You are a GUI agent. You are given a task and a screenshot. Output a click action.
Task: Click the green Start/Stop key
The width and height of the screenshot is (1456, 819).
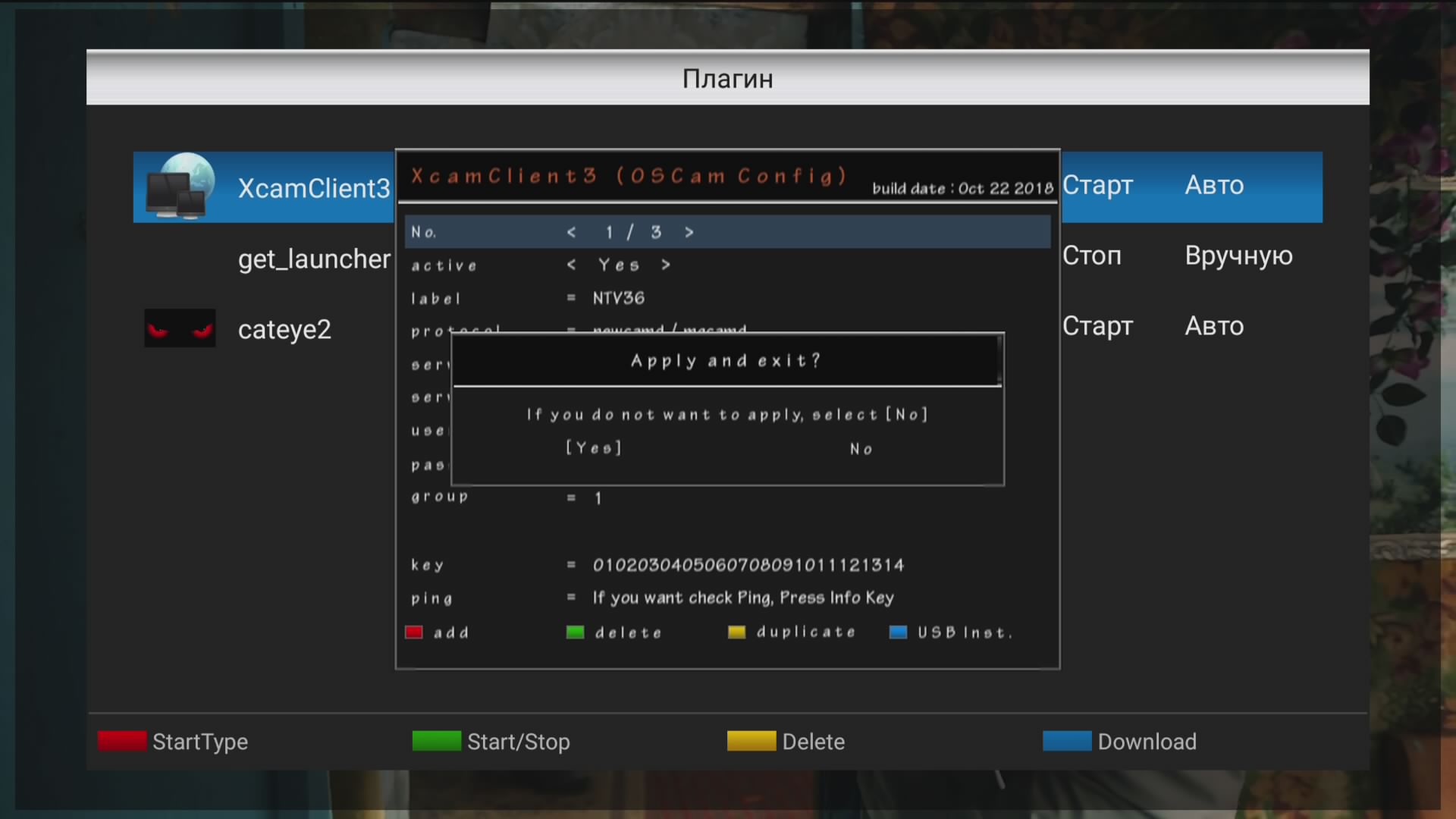click(x=437, y=741)
